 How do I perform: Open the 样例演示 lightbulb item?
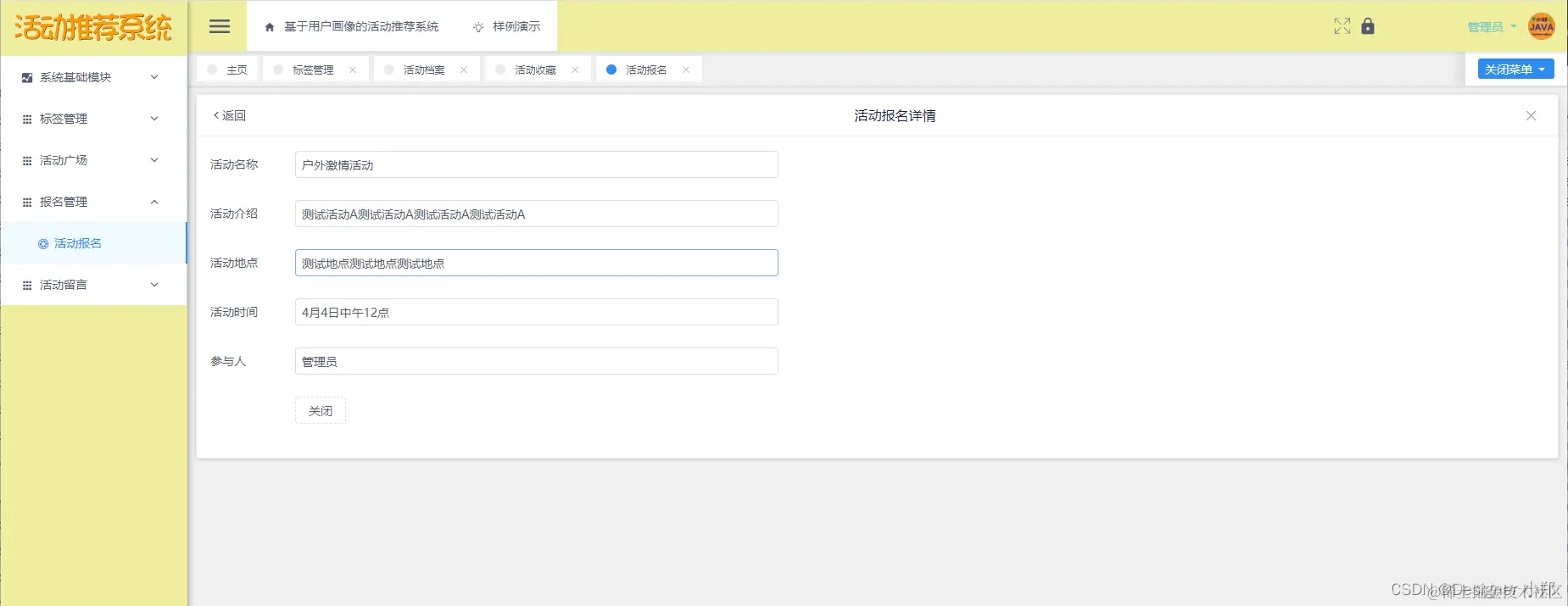tap(506, 27)
